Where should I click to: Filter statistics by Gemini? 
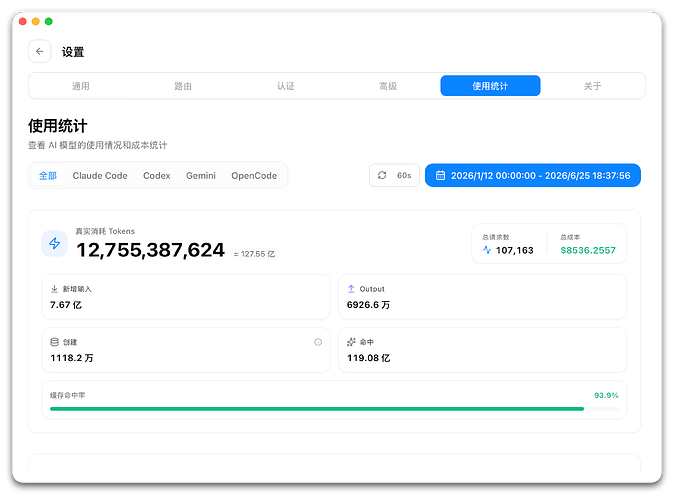point(201,175)
